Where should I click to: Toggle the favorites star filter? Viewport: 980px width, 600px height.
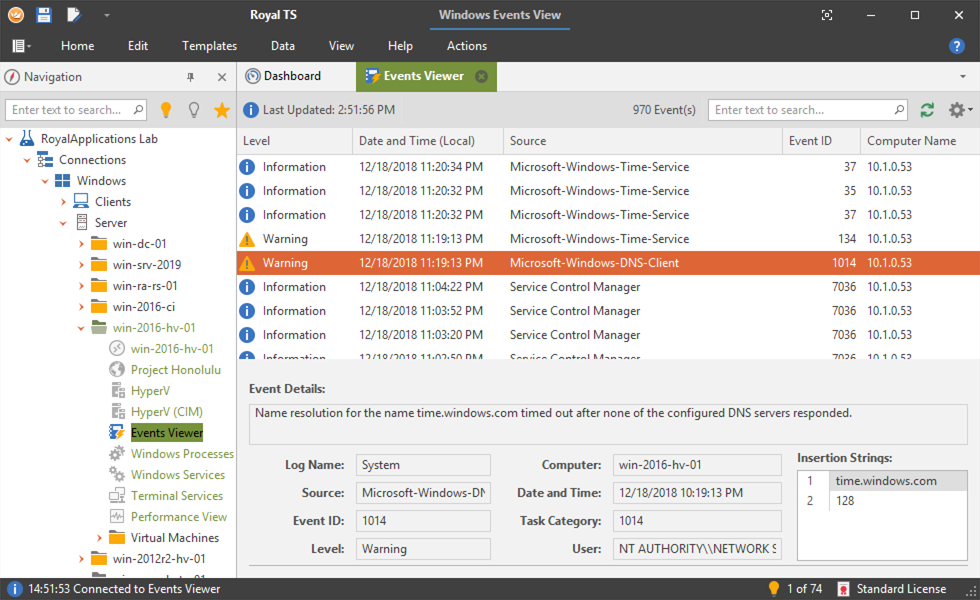click(x=222, y=111)
